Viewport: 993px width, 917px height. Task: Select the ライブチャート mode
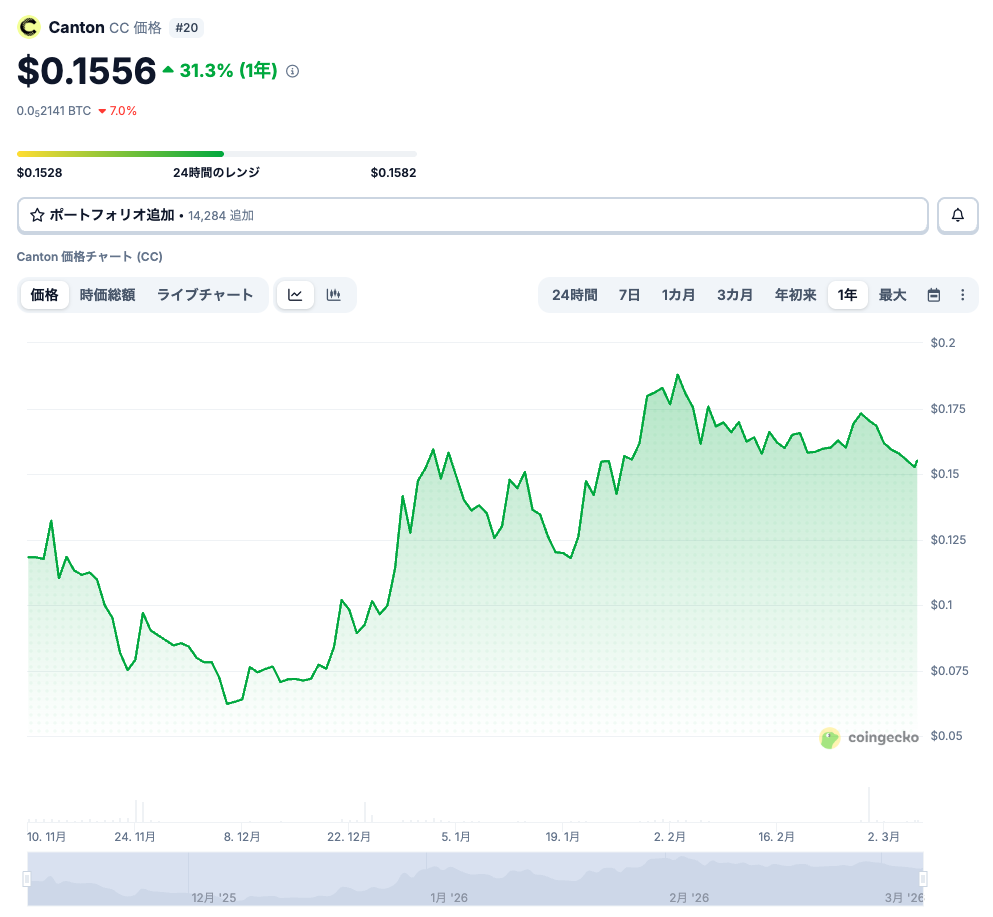[205, 295]
